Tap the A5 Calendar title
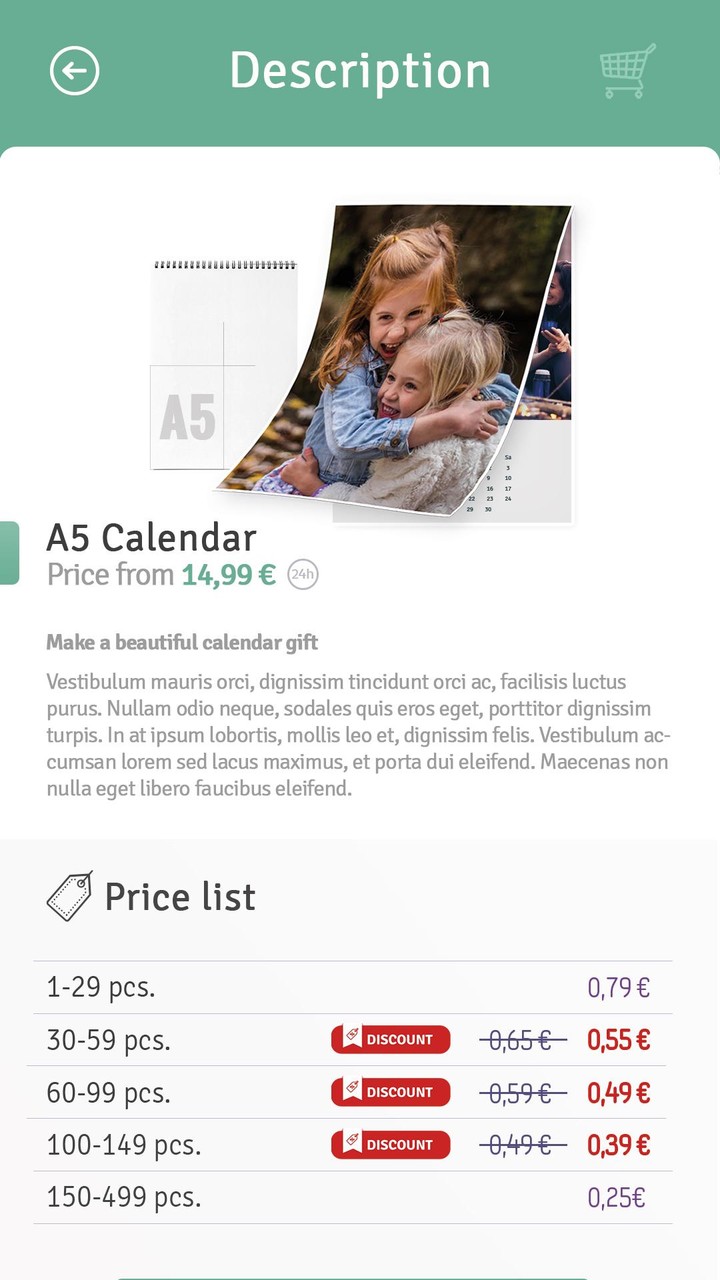This screenshot has height=1280, width=720. coord(151,538)
